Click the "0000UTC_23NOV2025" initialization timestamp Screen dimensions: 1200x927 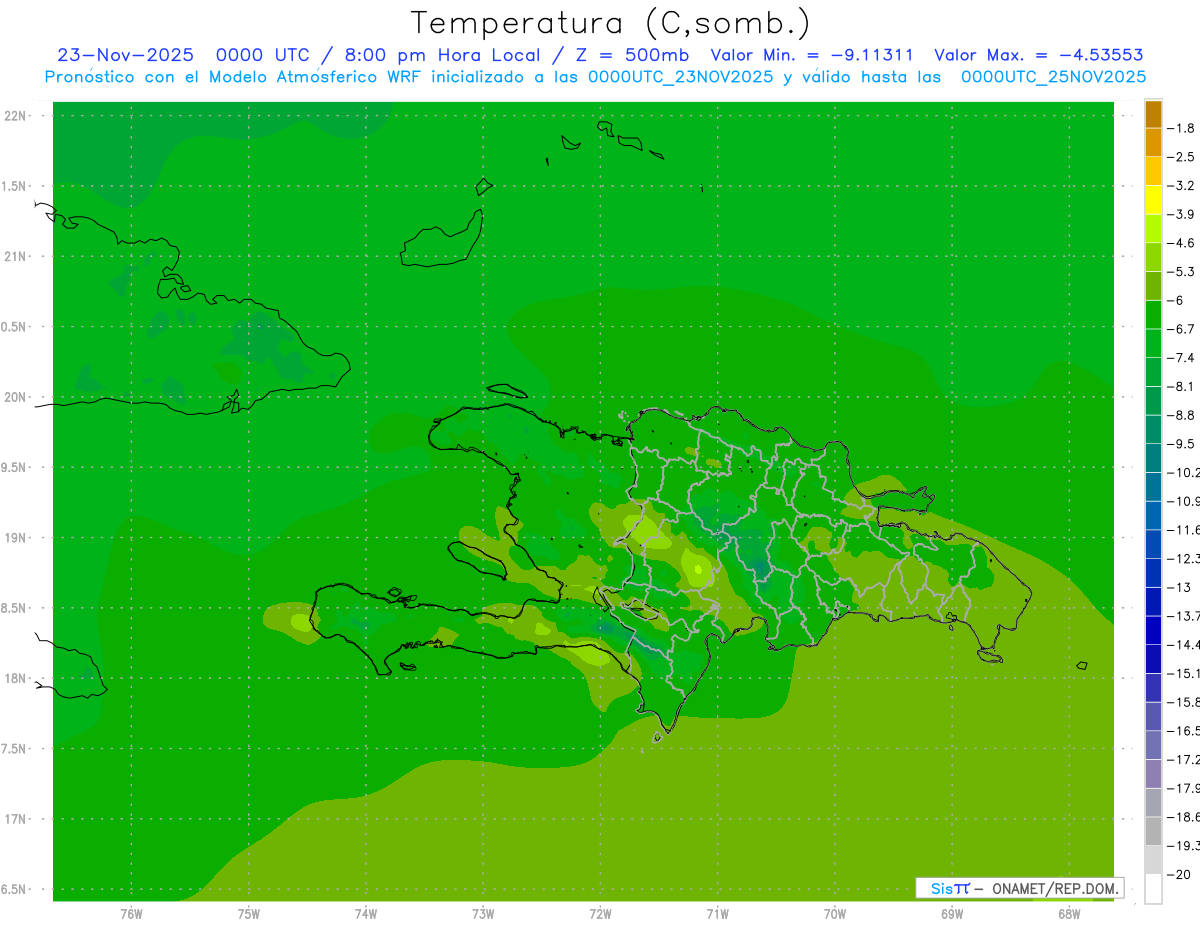click(681, 77)
